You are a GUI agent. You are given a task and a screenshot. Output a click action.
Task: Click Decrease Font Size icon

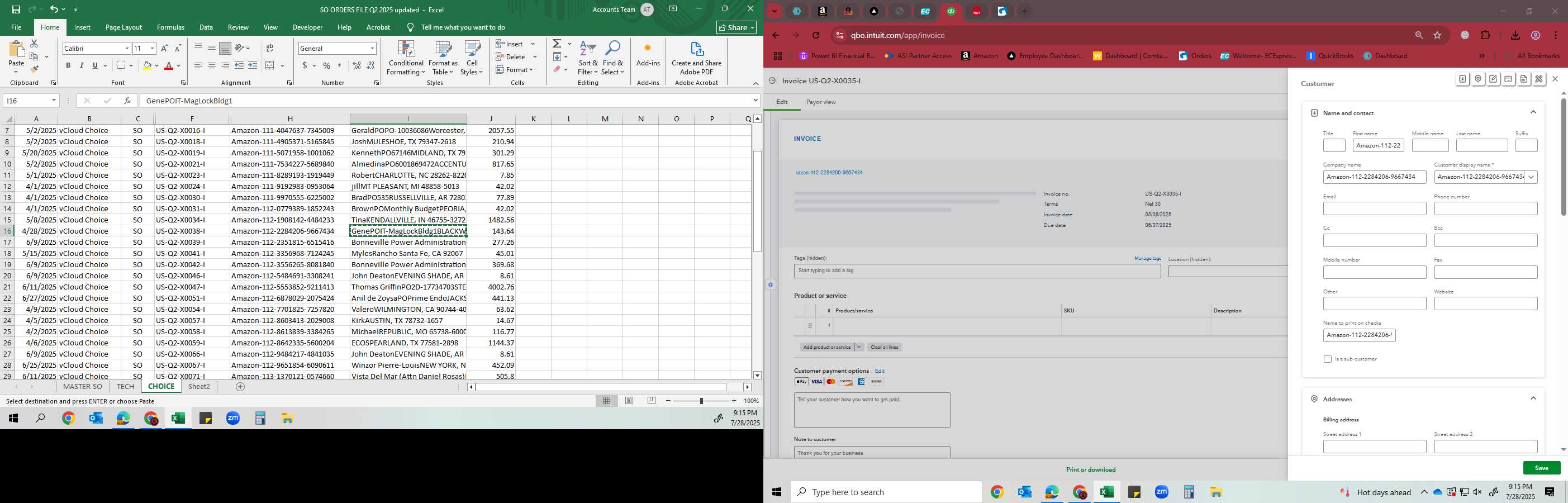point(178,48)
